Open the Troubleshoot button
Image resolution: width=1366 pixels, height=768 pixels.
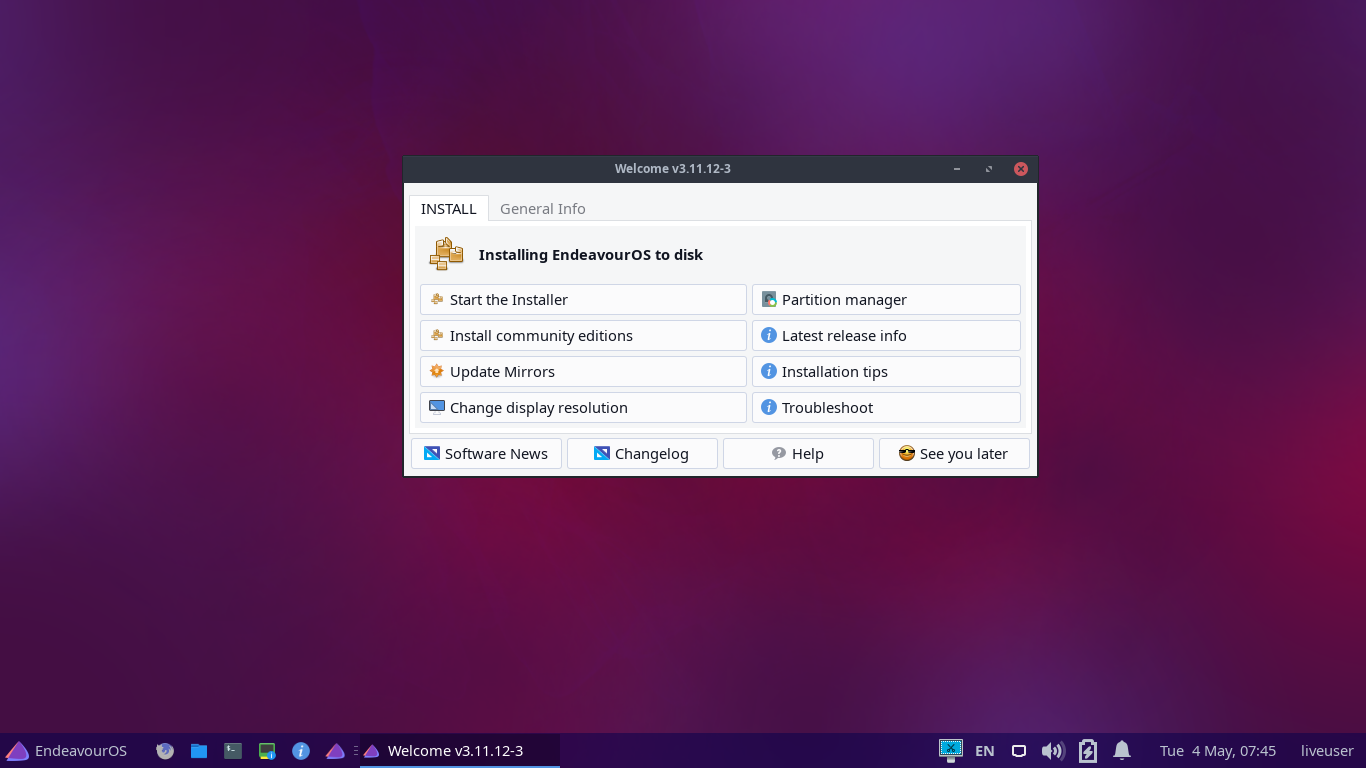[886, 407]
